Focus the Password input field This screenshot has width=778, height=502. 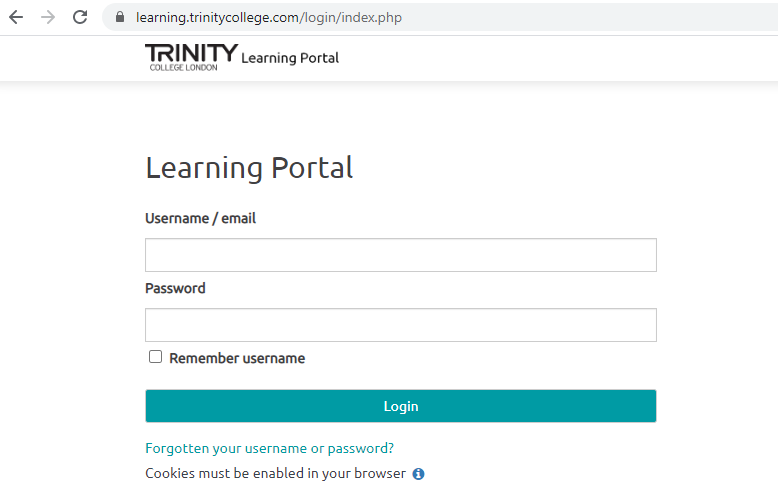point(401,325)
